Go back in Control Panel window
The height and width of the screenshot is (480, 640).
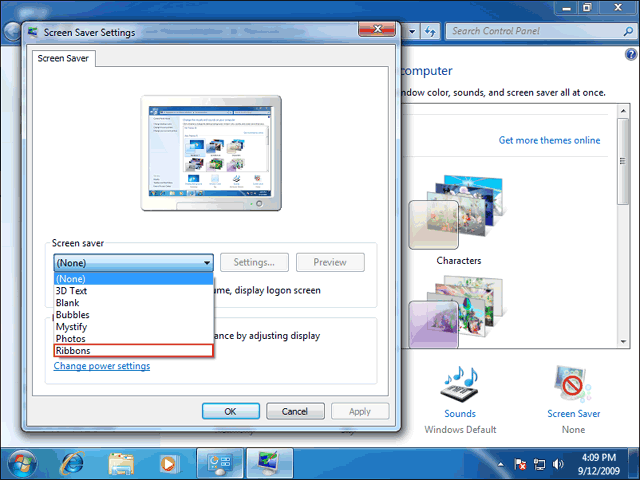pos(11,32)
